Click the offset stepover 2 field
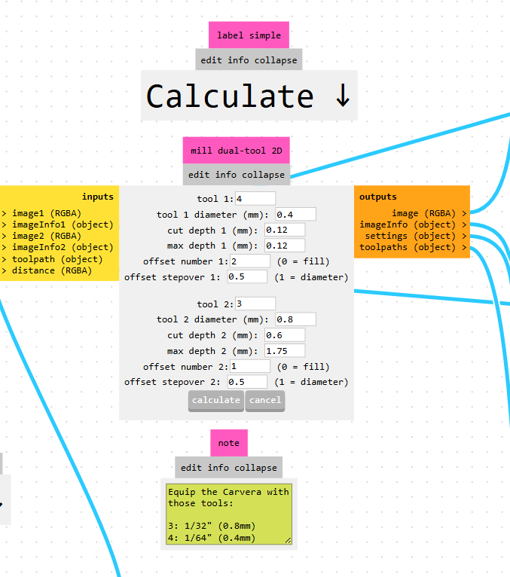 [x=247, y=382]
